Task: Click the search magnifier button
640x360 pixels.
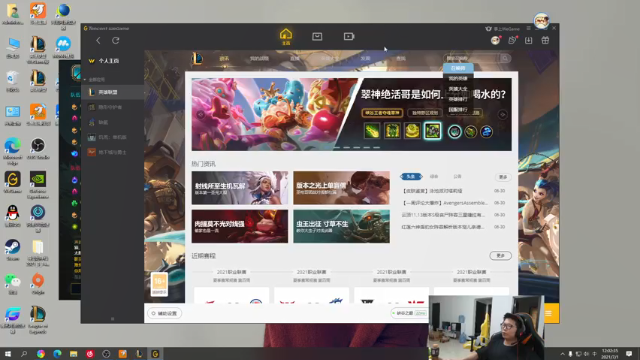Action: (505, 58)
